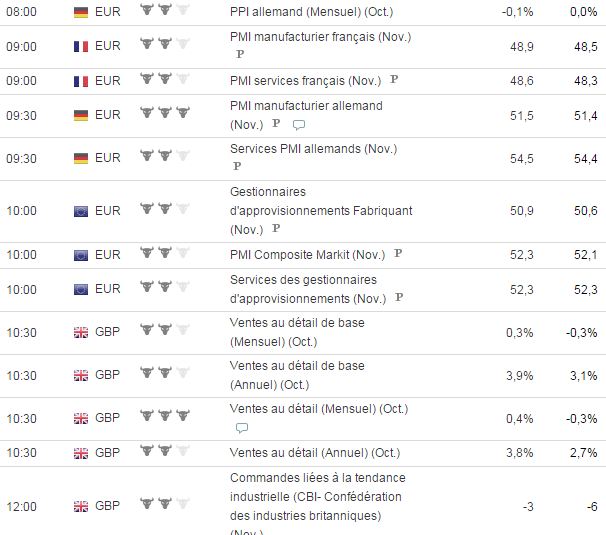Viewport: 606px width, 535px height.
Task: Click EU flag in PMI Composite Markit row
Action: coord(81,255)
